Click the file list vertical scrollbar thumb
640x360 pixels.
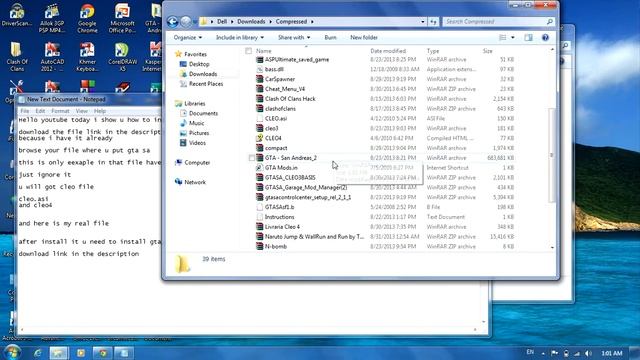(552, 155)
